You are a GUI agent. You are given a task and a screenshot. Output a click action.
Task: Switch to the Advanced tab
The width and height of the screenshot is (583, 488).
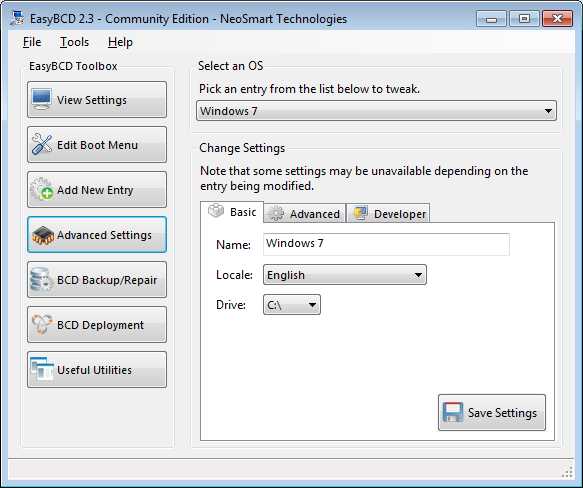305,214
